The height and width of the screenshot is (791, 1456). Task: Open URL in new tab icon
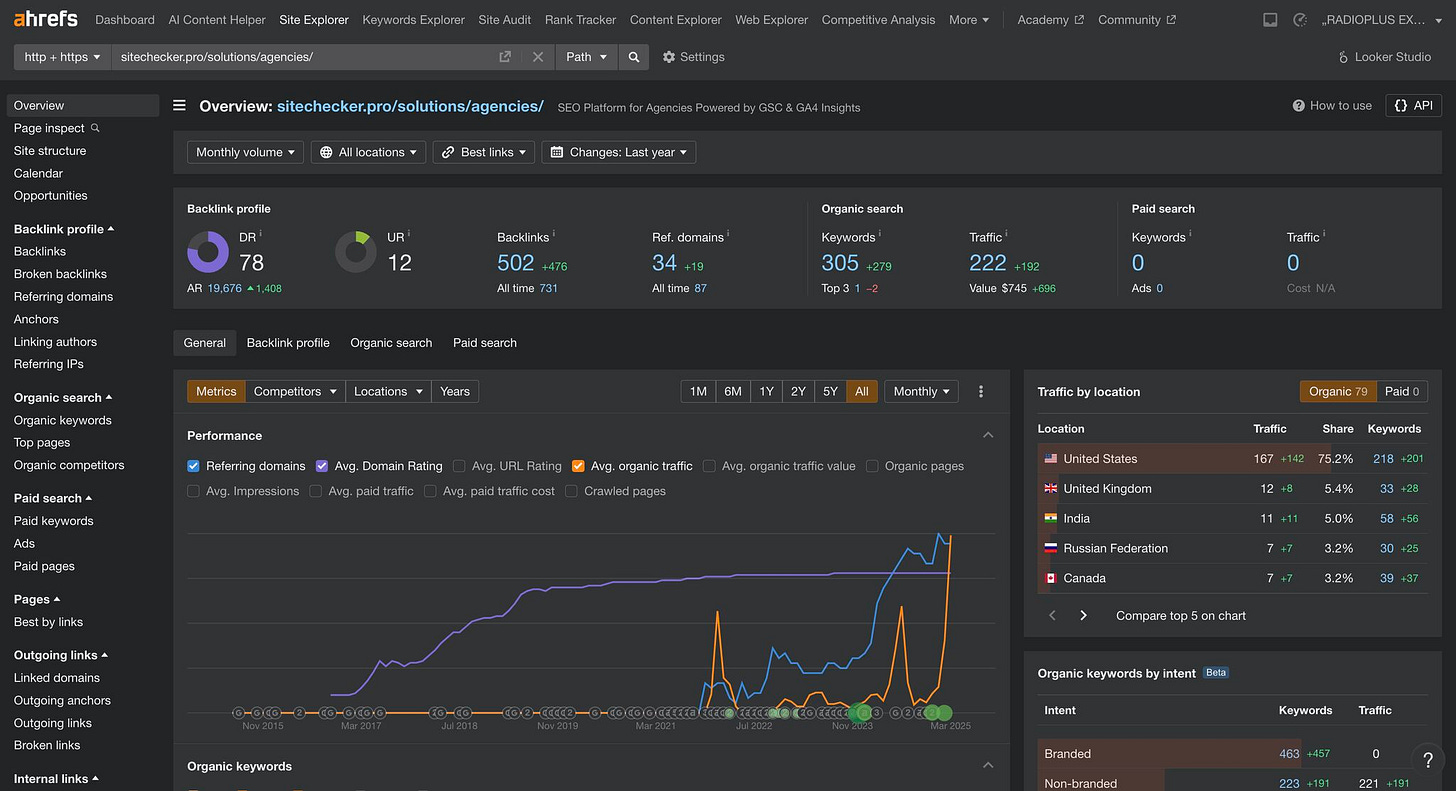pos(505,57)
